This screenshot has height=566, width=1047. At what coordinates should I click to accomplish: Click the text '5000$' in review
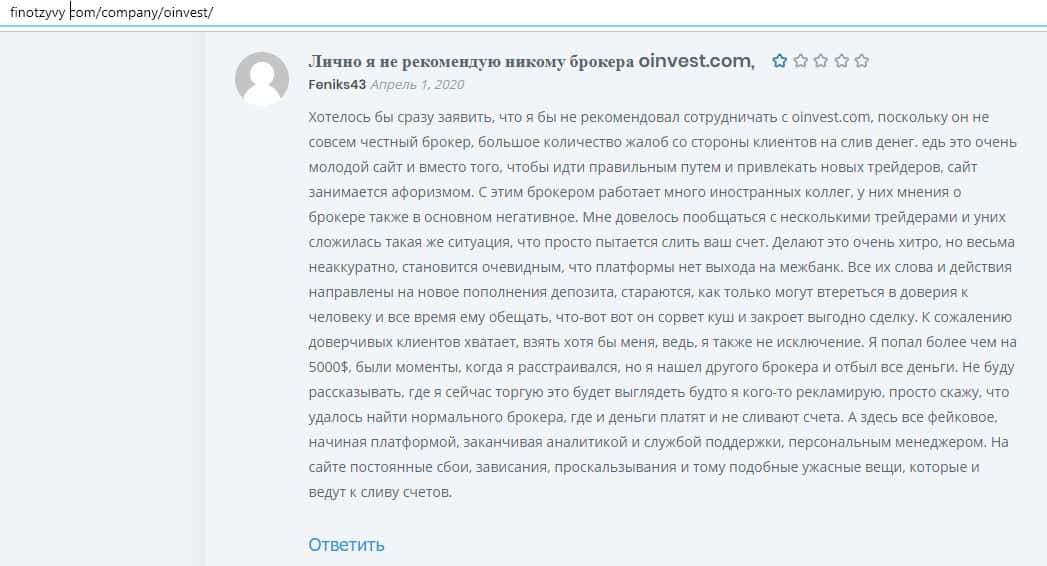click(x=329, y=367)
